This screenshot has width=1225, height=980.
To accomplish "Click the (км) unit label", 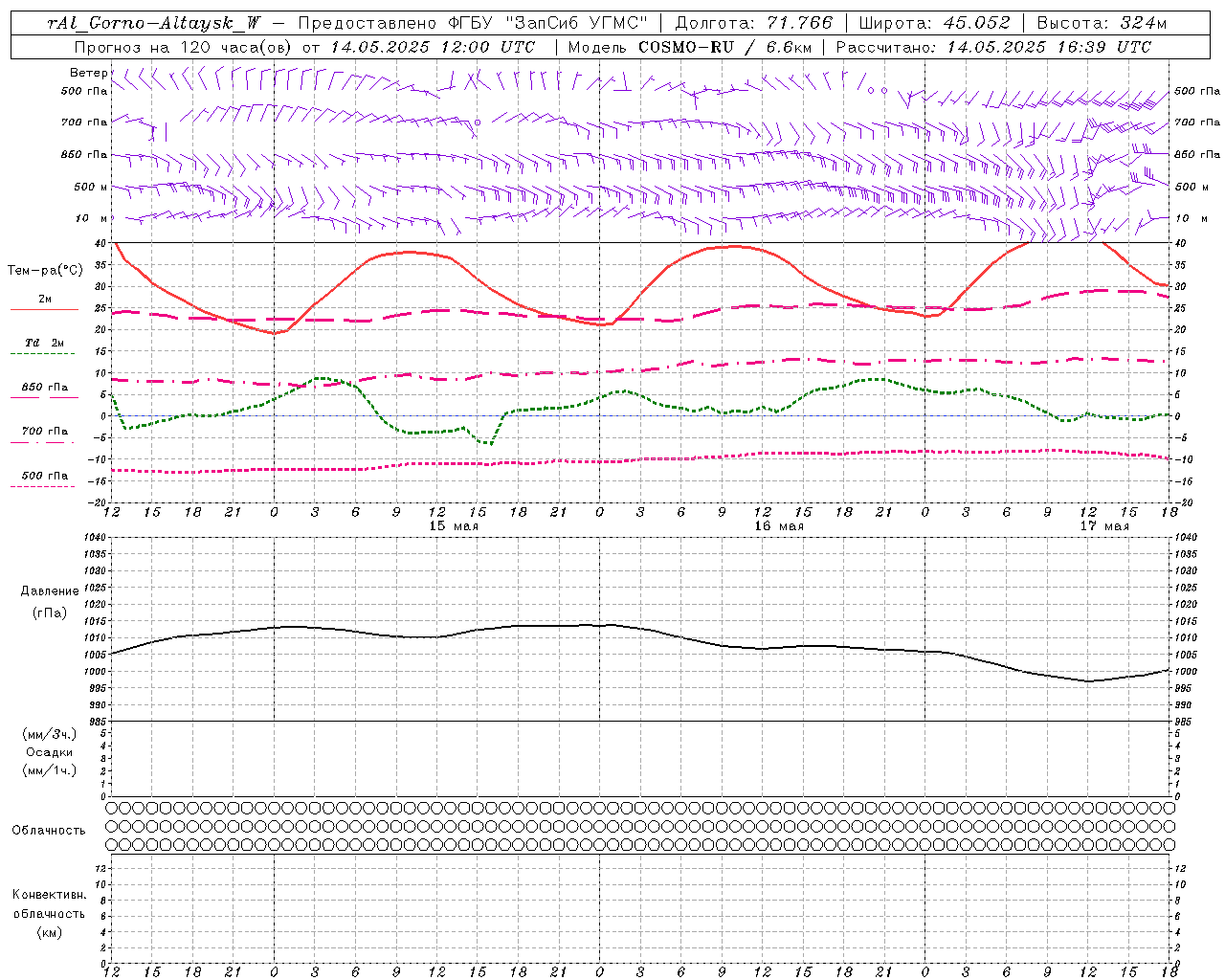I will click(x=49, y=932).
